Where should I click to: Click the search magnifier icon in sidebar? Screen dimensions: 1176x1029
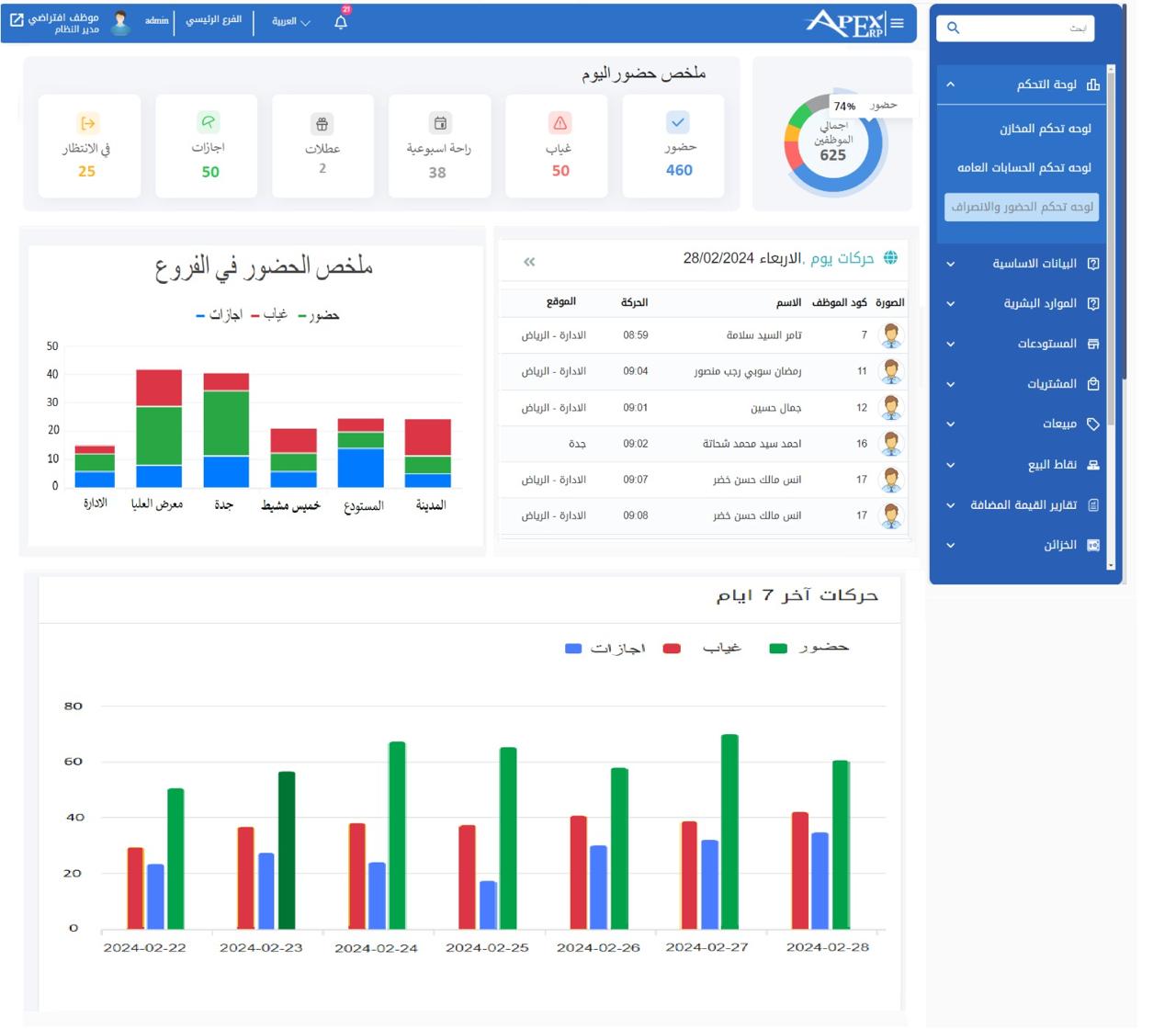(x=953, y=28)
